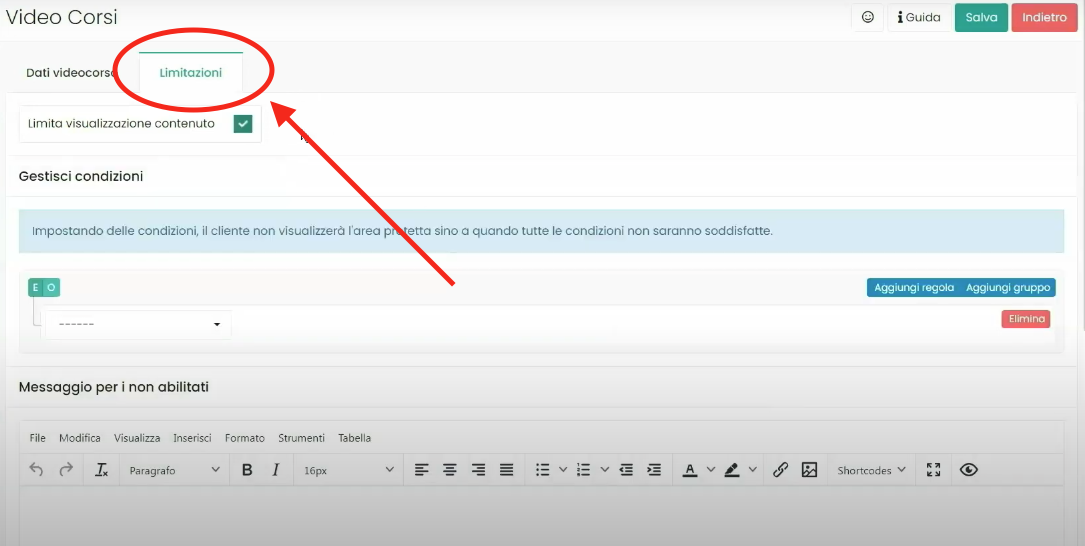This screenshot has width=1085, height=546.
Task: Center align the text
Action: click(x=450, y=470)
